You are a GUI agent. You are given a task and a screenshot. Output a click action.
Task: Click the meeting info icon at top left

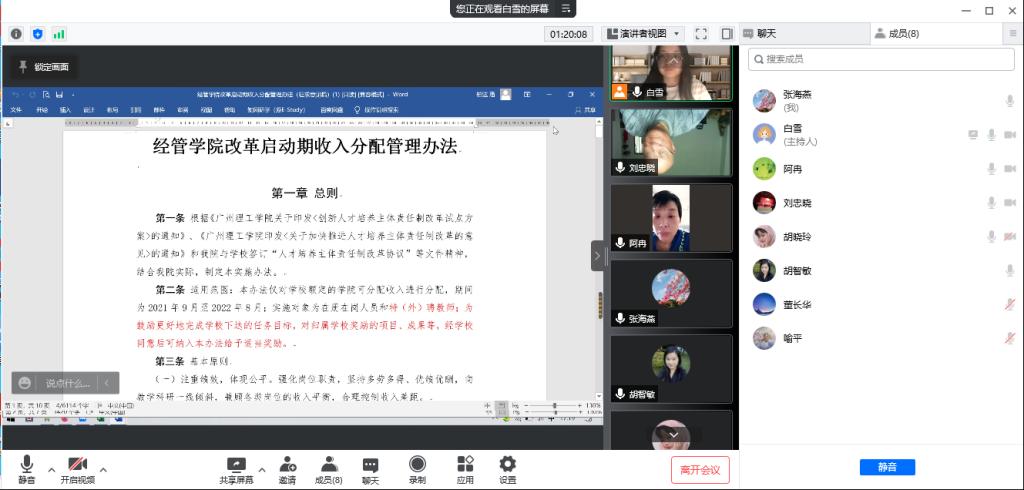coord(16,34)
